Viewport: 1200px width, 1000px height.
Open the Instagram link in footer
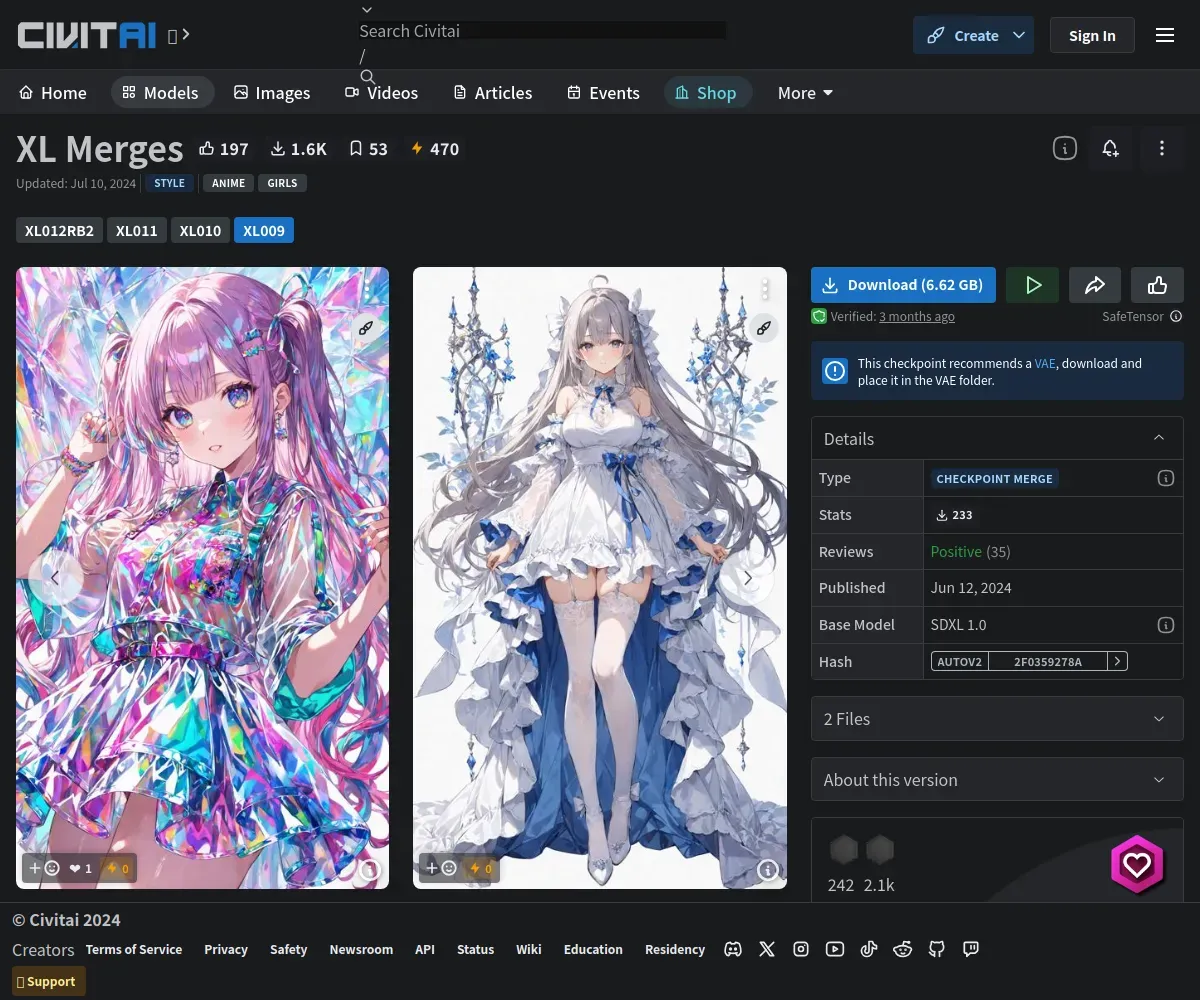click(801, 949)
